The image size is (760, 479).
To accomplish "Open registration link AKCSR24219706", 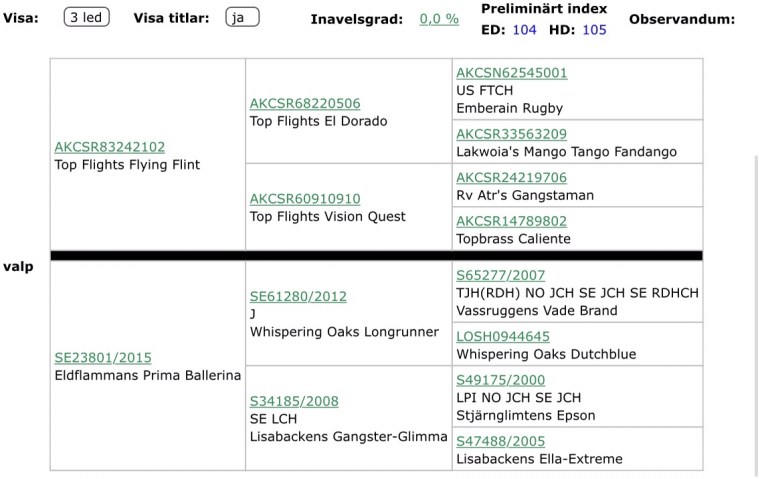I will (511, 177).
